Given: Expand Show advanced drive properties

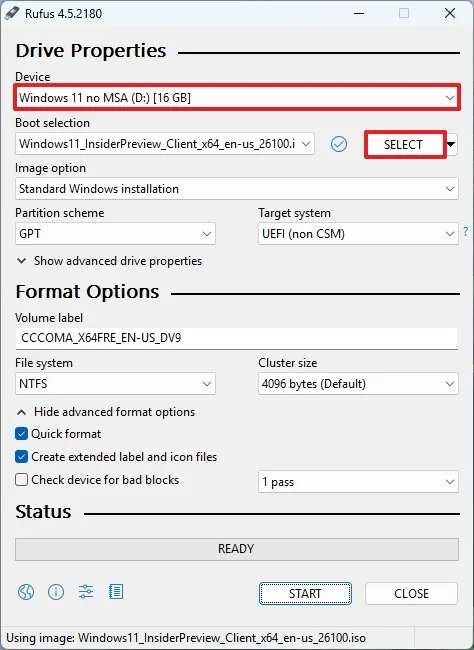Looking at the screenshot, I should 109,261.
